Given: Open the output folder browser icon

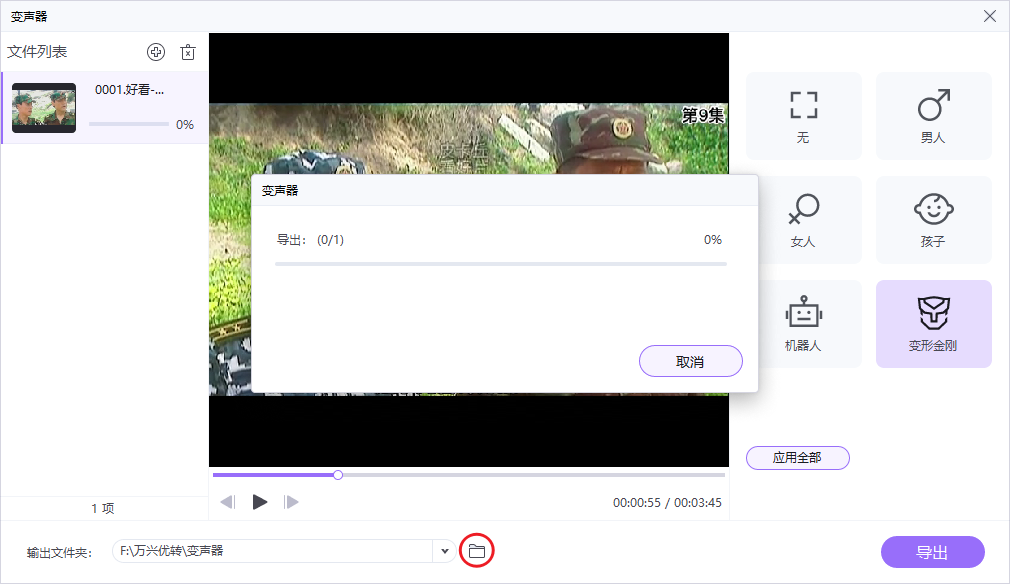Looking at the screenshot, I should click(x=477, y=551).
